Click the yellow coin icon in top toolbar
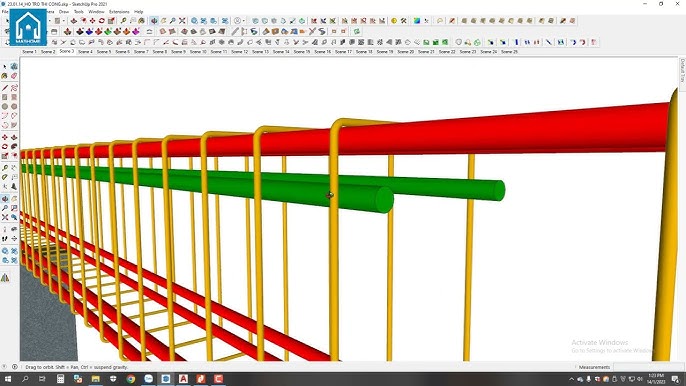686x386 pixels. (394, 21)
